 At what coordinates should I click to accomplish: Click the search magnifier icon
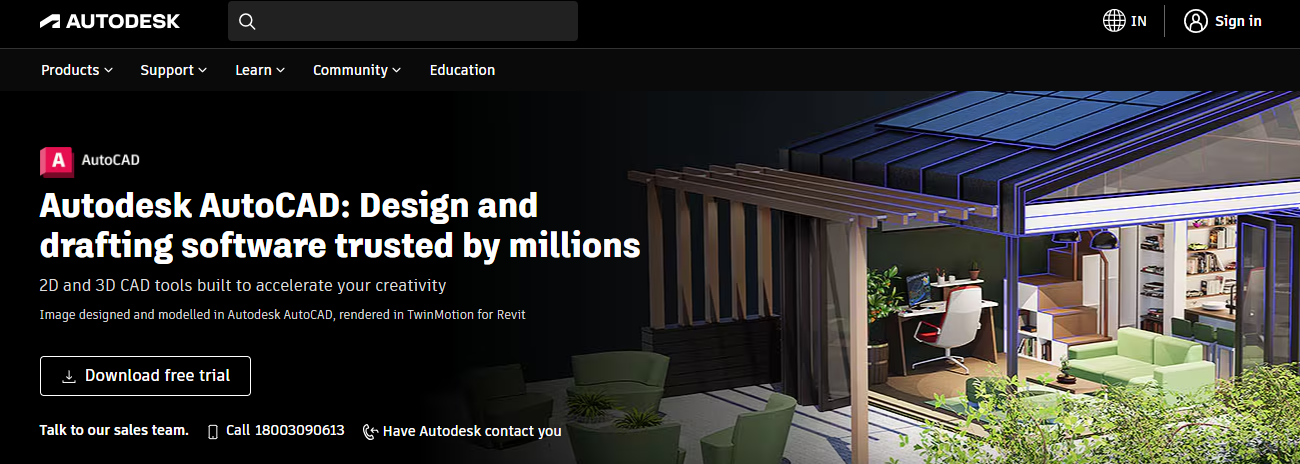[x=248, y=21]
